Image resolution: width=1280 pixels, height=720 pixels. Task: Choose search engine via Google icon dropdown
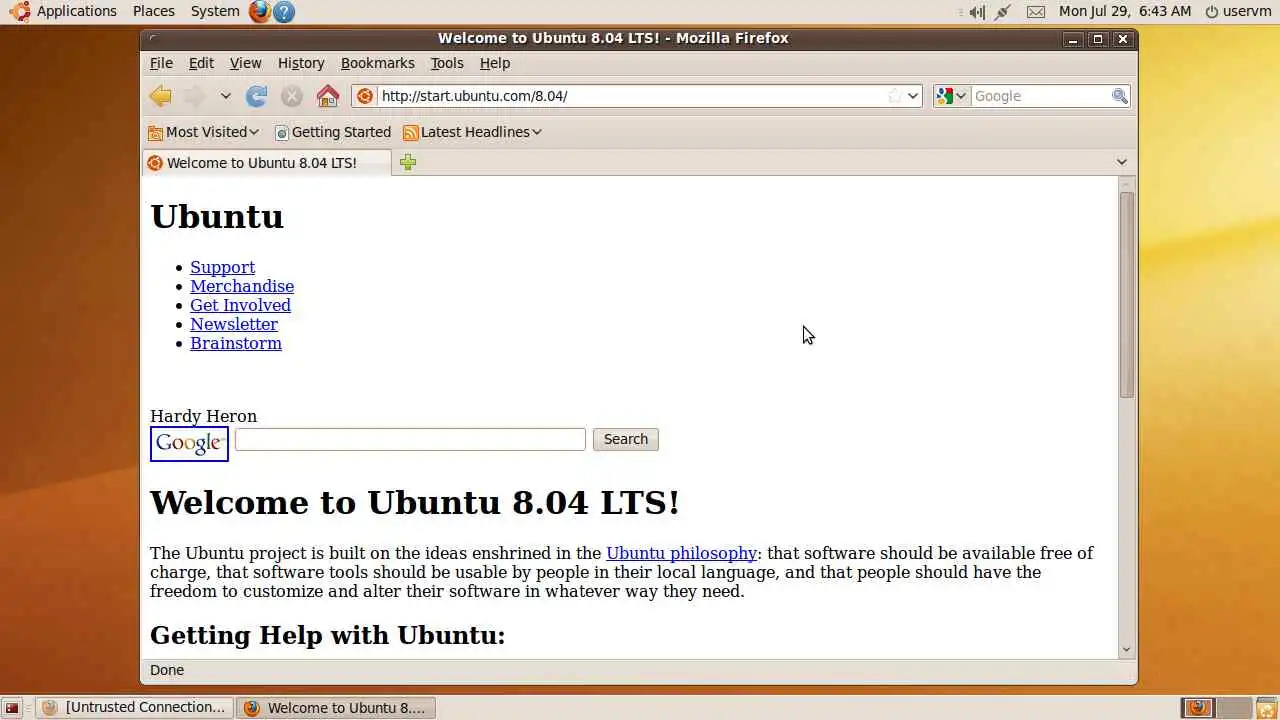coord(951,96)
